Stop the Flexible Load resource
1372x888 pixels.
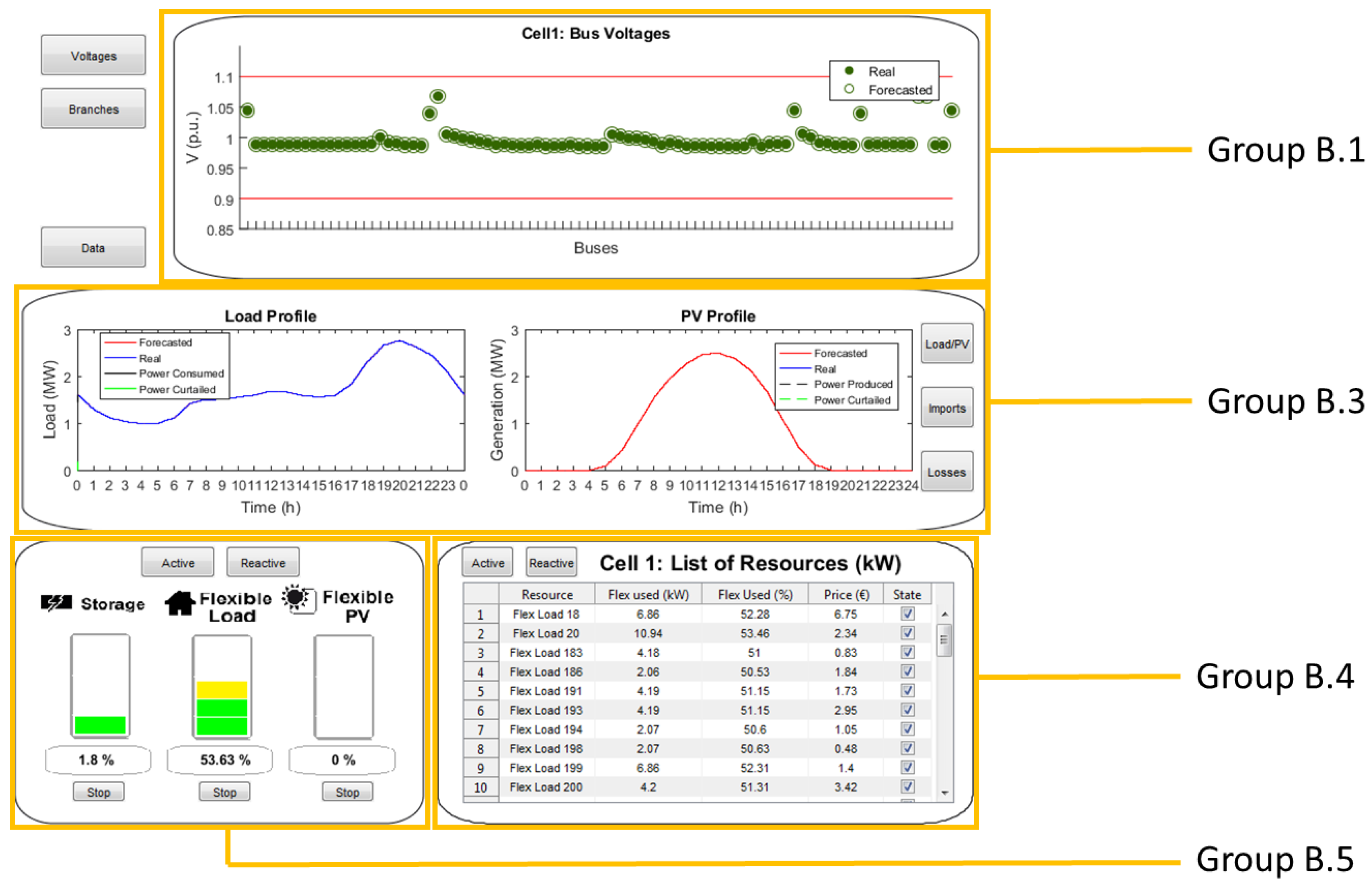(225, 792)
